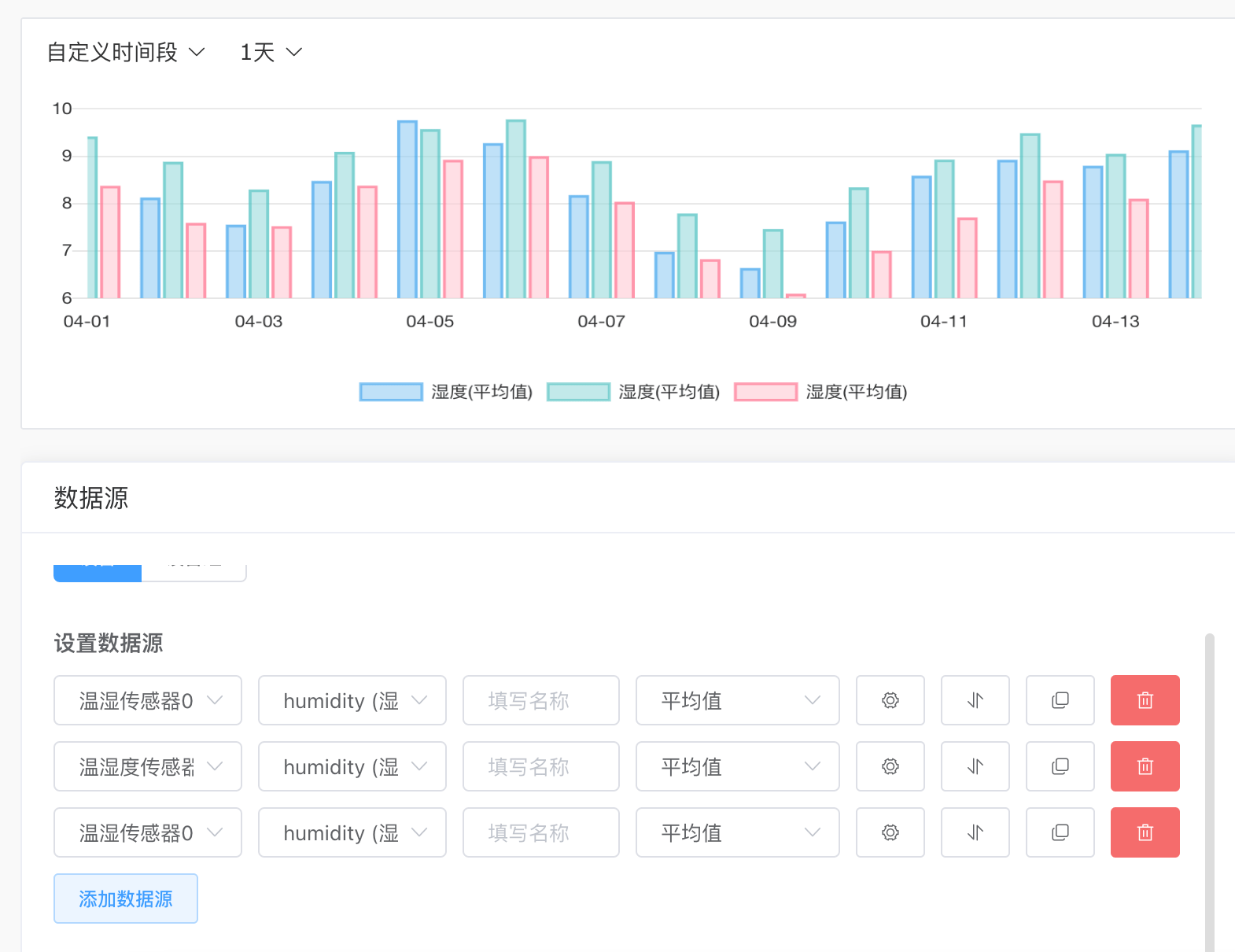
Task: Switch to the white inactive tab under 数据源
Action: point(194,572)
